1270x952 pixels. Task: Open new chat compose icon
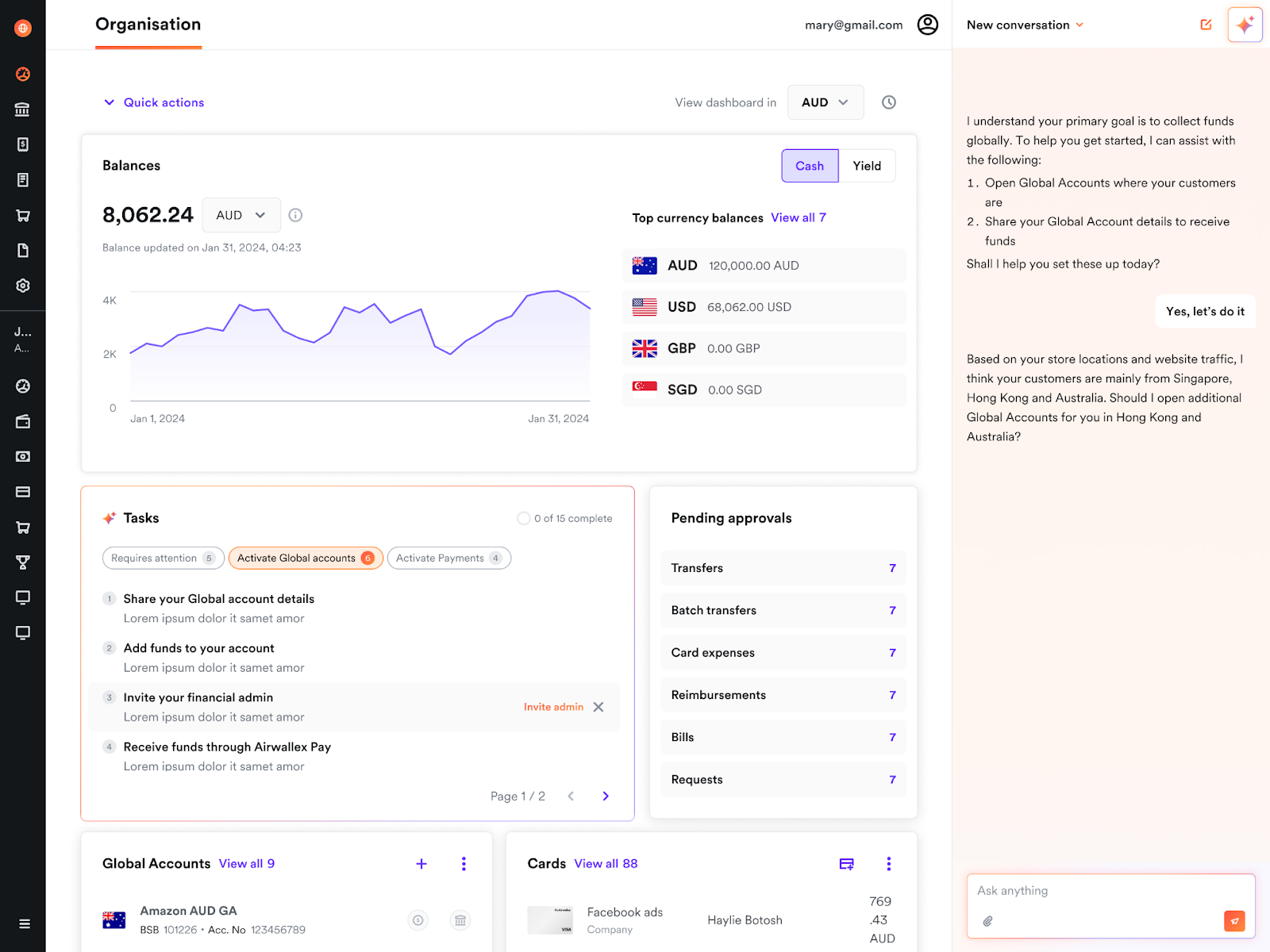coord(1206,25)
